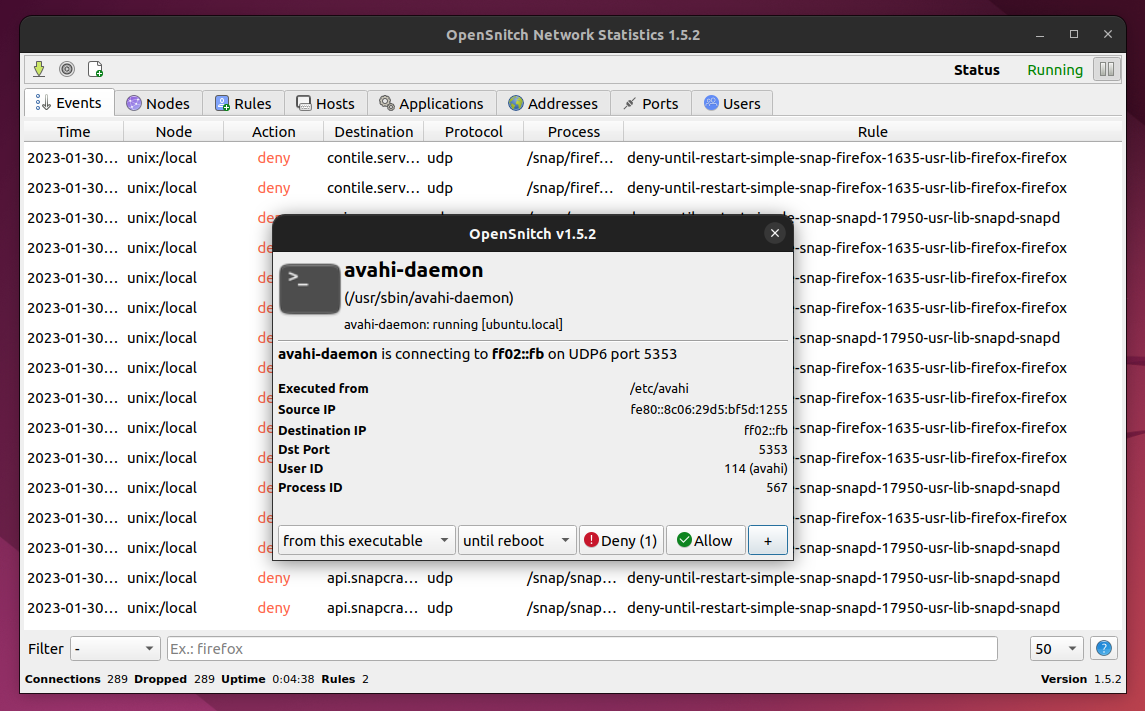Click the '114 (avahi)' user ID value

pyautogui.click(x=756, y=469)
